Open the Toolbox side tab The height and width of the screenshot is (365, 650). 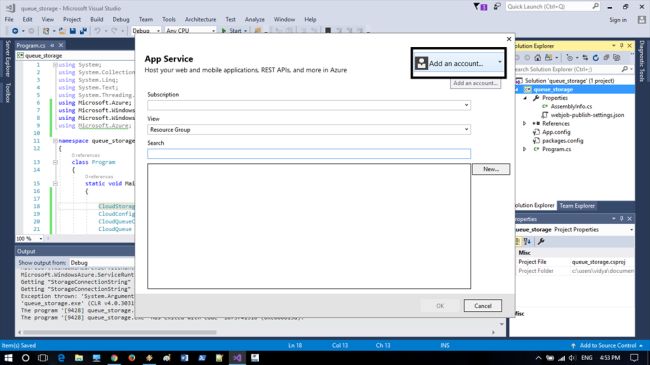[7, 92]
